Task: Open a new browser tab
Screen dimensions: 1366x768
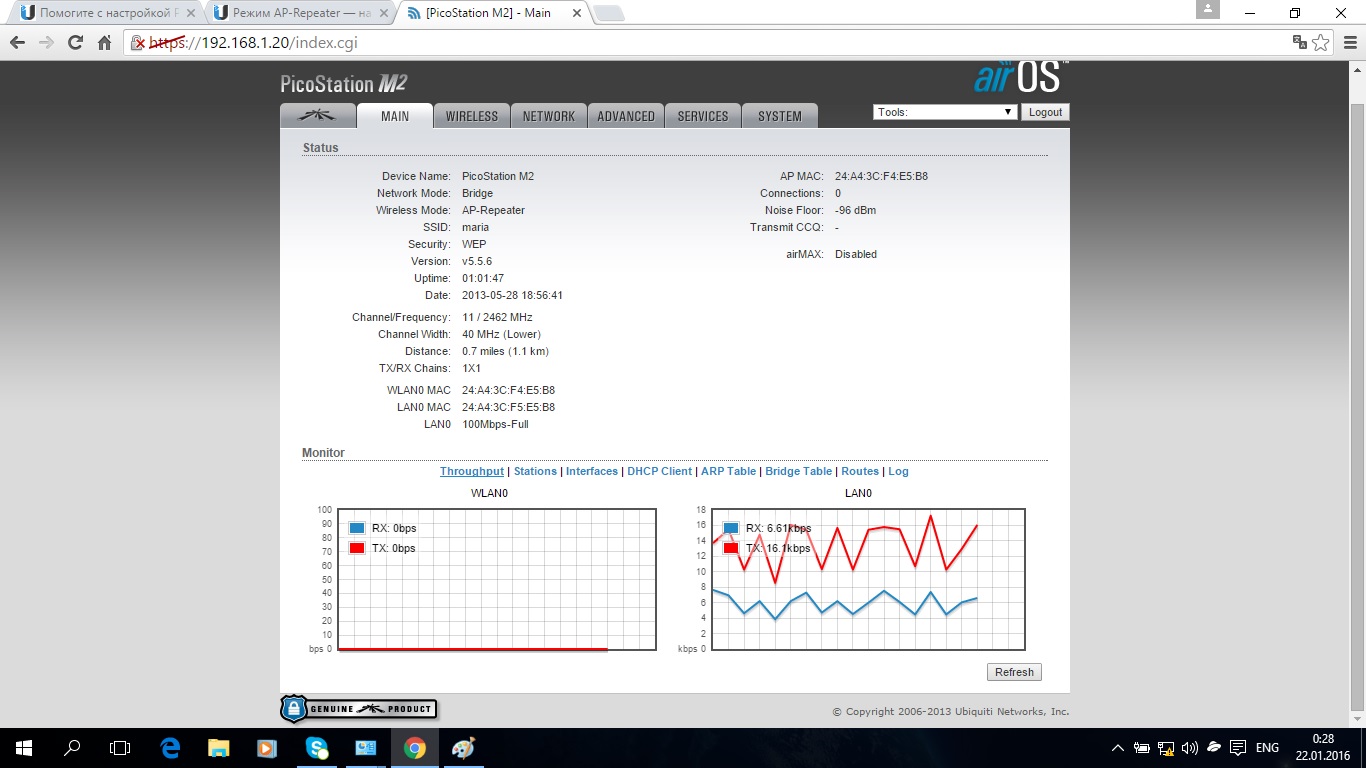Action: [609, 14]
